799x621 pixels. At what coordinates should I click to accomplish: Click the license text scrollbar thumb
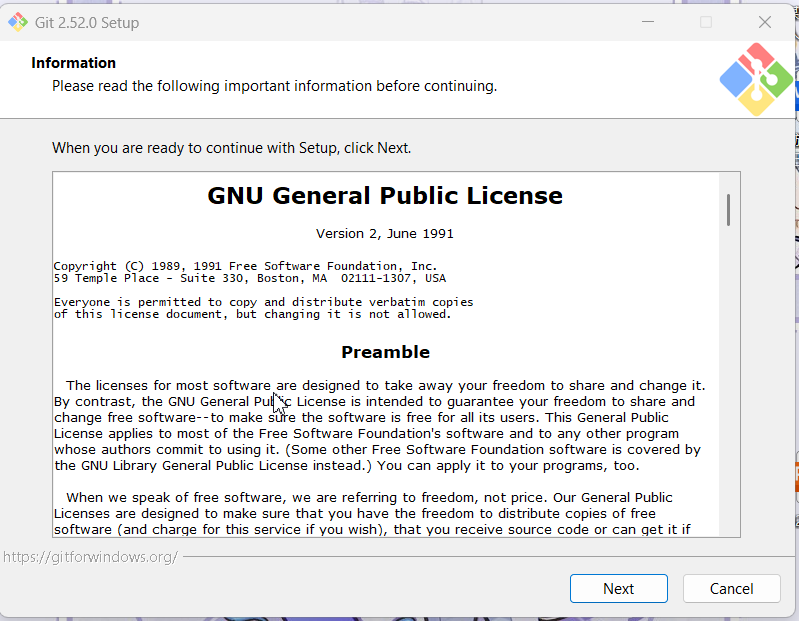(729, 209)
